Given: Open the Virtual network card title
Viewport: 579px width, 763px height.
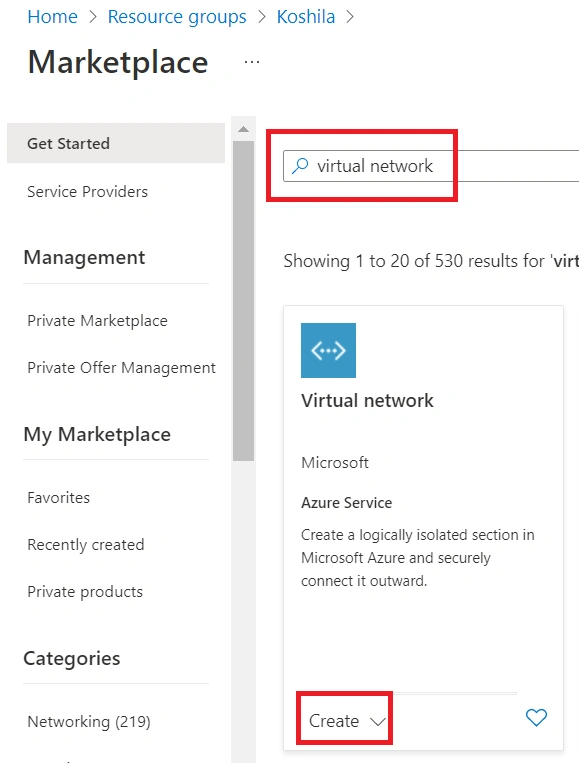Looking at the screenshot, I should tap(367, 400).
